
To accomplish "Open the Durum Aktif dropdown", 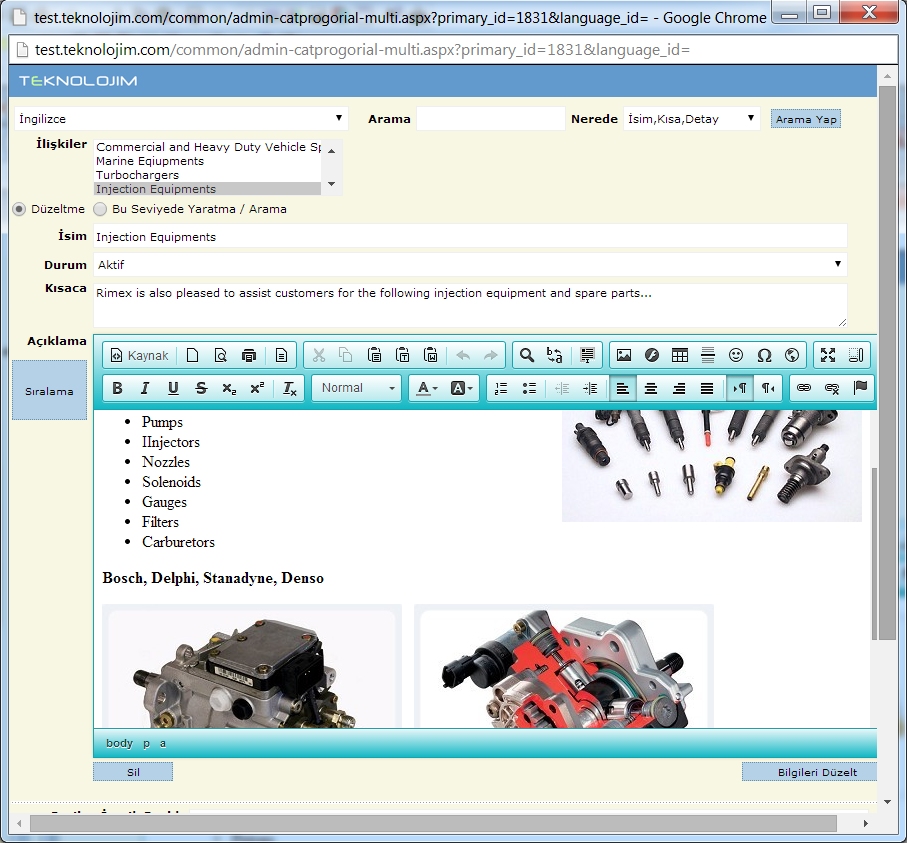I will (x=470, y=264).
